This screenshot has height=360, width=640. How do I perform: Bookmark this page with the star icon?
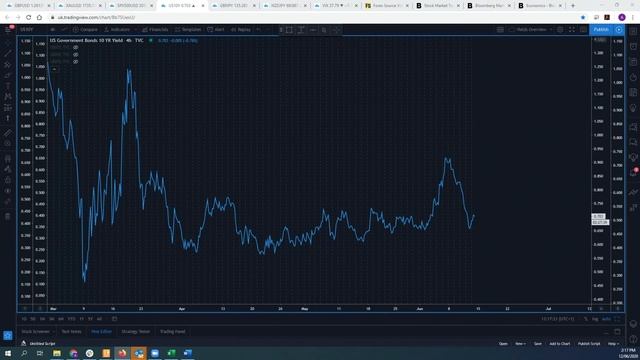[583, 17]
